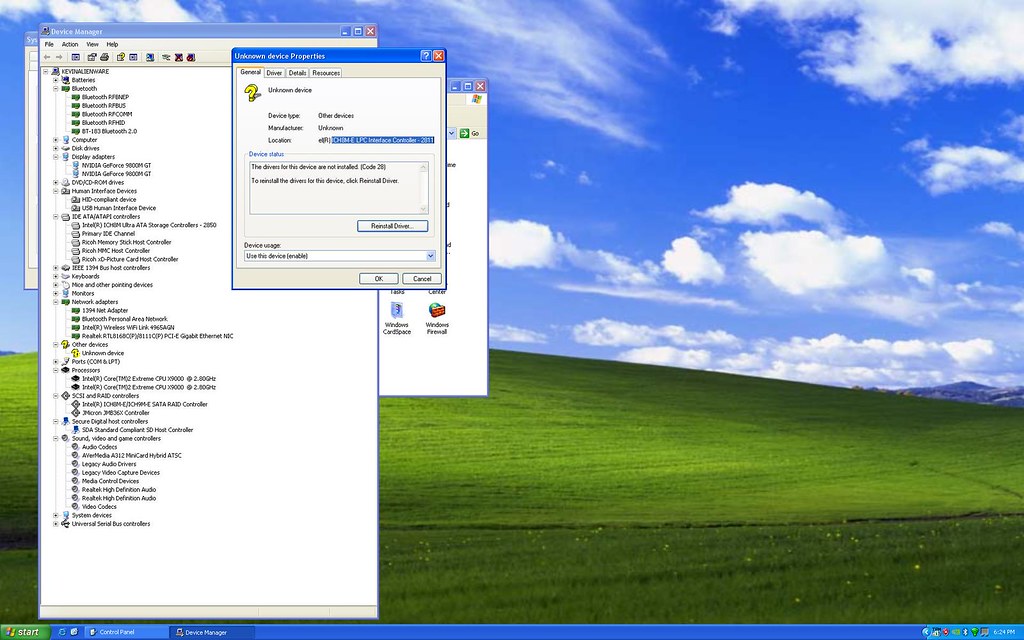Expand the System devices category
Screen dimensions: 1024x640
pos(56,515)
